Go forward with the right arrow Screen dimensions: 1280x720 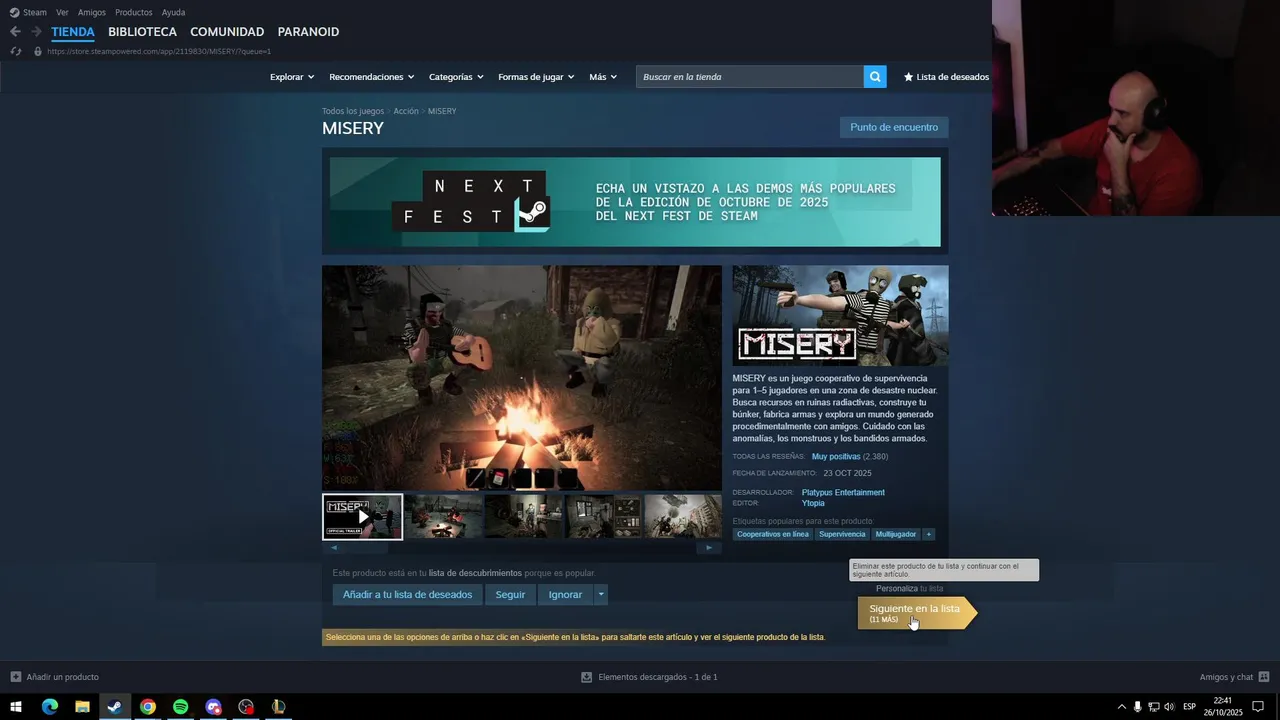pyautogui.click(x=36, y=32)
